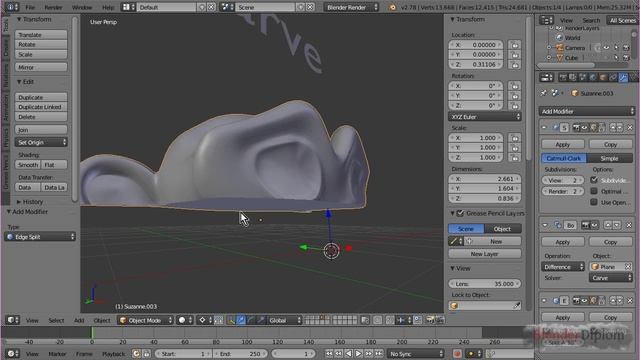Screen dimensions: 640x360
Task: Play animation in reverse
Action: [349, 353]
